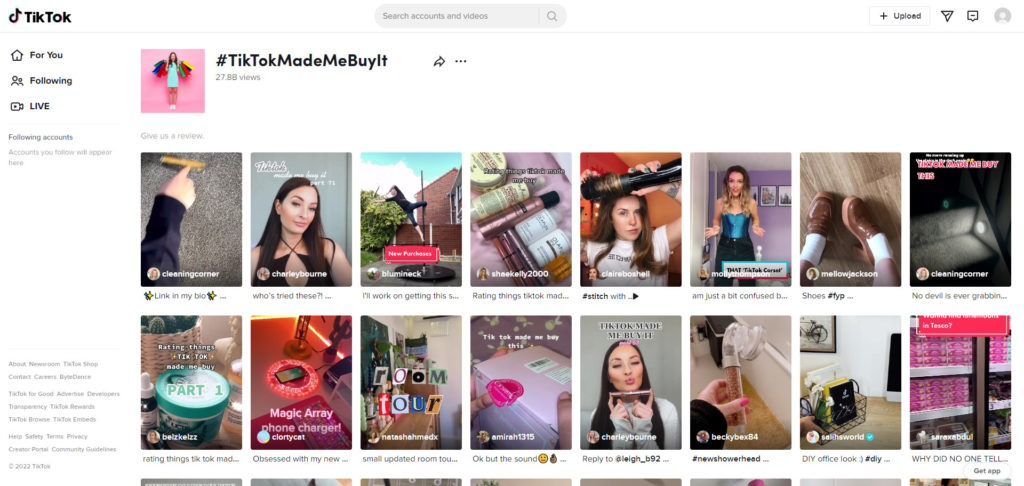Open the three-dot more options menu
Image resolution: width=1024 pixels, height=486 pixels.
[460, 61]
